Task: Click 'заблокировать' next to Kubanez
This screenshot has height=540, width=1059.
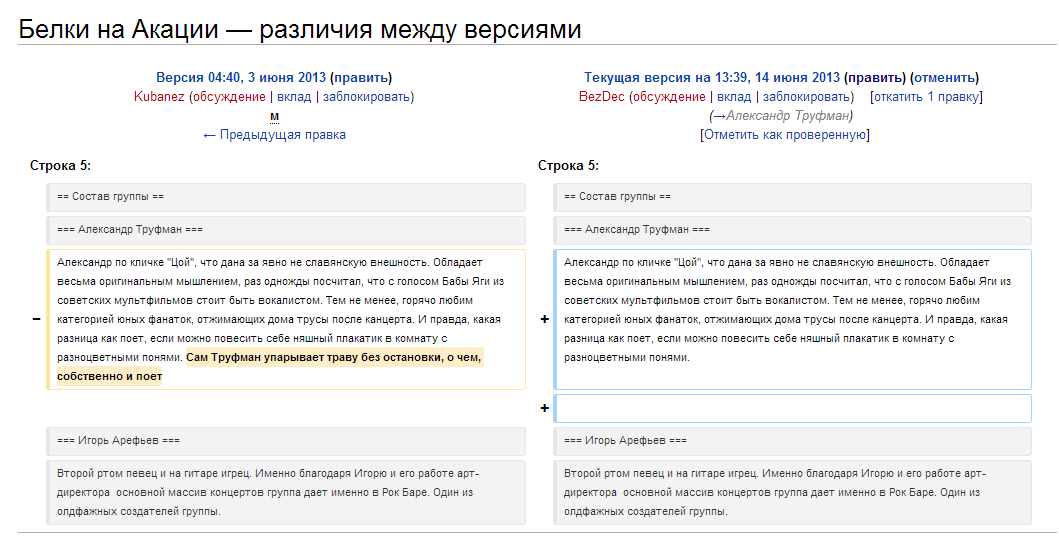Action: [366, 97]
